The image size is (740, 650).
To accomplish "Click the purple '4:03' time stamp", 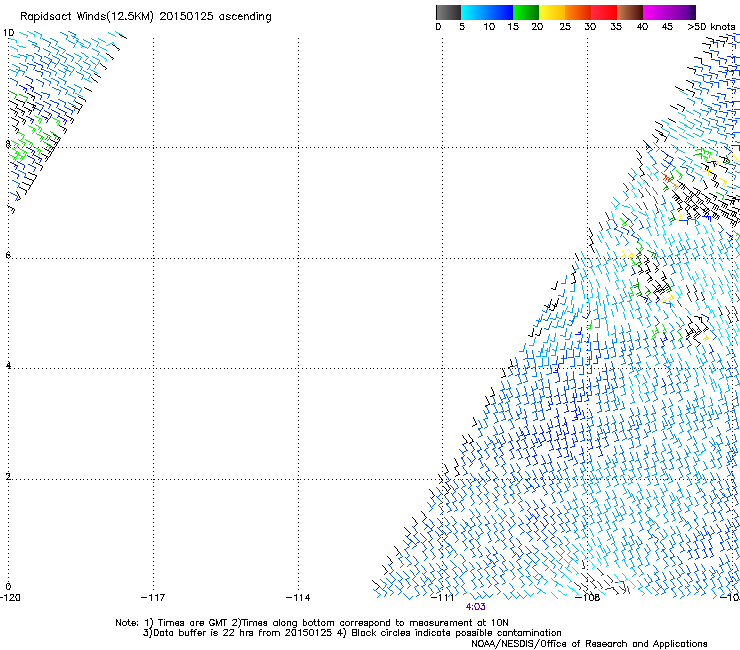I will 475,607.
